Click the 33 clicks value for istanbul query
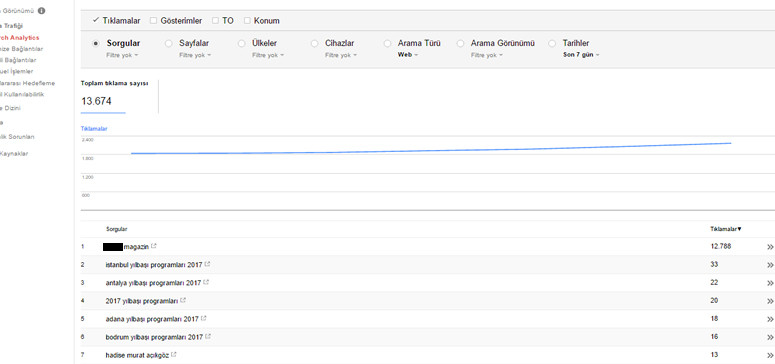 [x=714, y=265]
